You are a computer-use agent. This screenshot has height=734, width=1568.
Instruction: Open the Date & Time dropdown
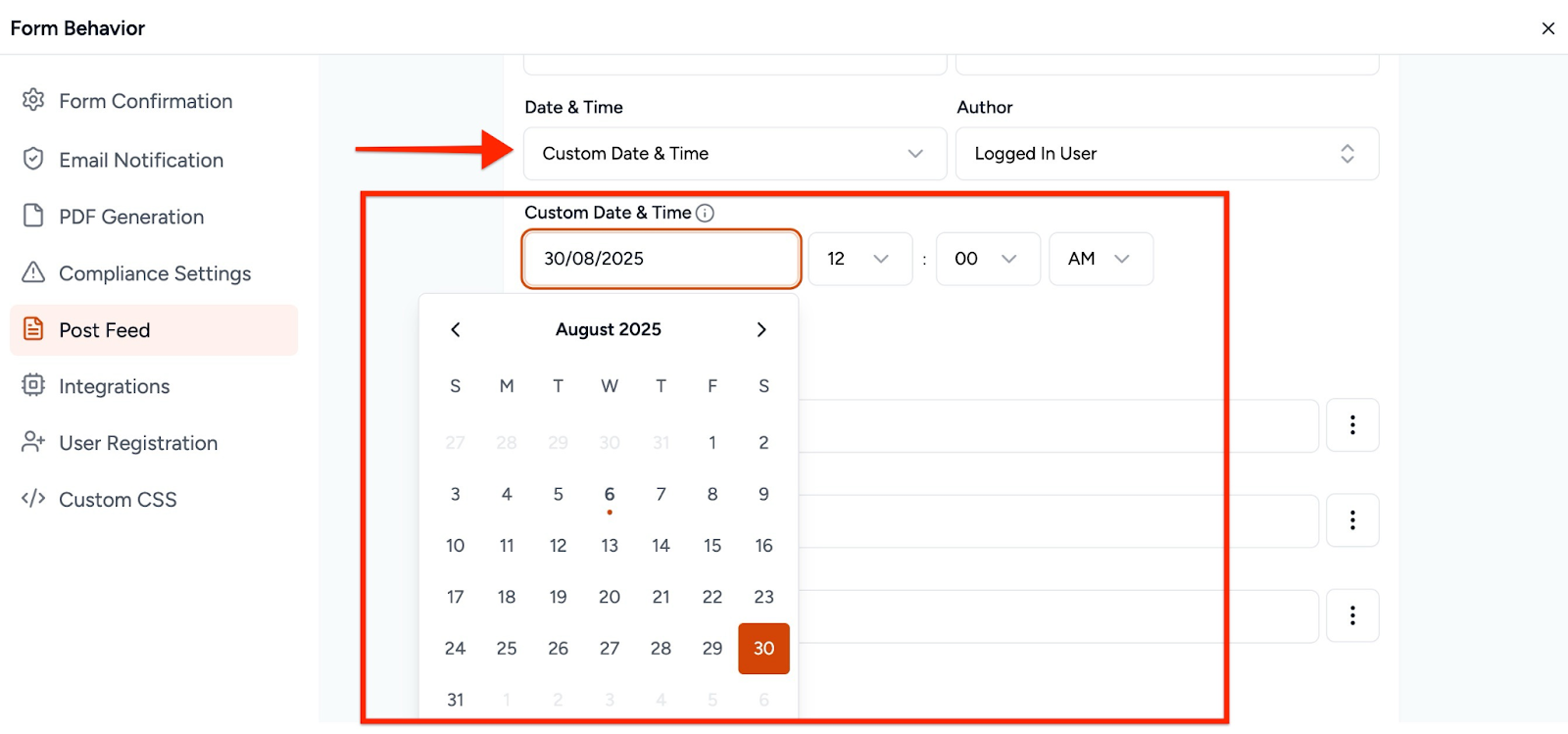pos(734,154)
